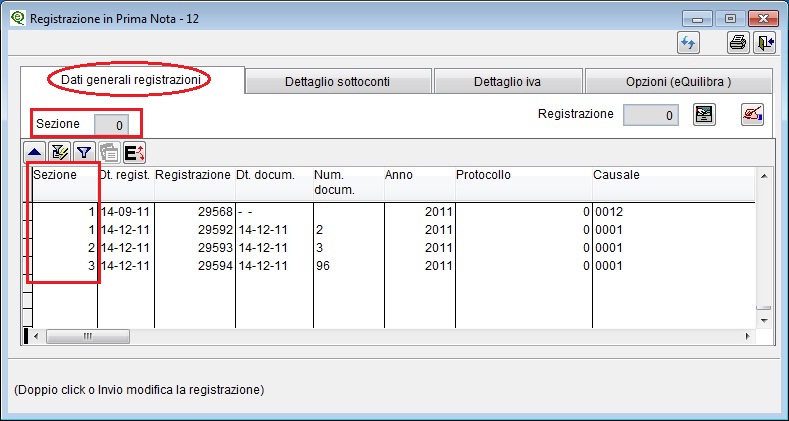789x421 pixels.
Task: Click the E export icon with red arrows
Action: coord(134,151)
